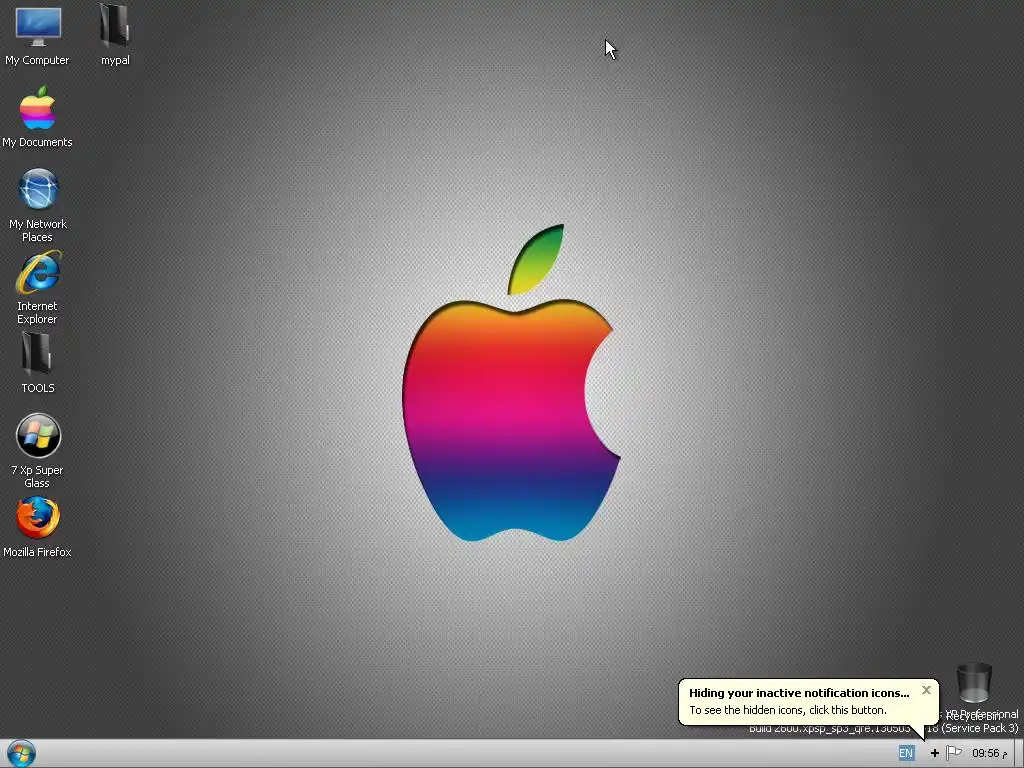Viewport: 1024px width, 768px height.
Task: Click the 09:56 taskbar clock
Action: [989, 754]
